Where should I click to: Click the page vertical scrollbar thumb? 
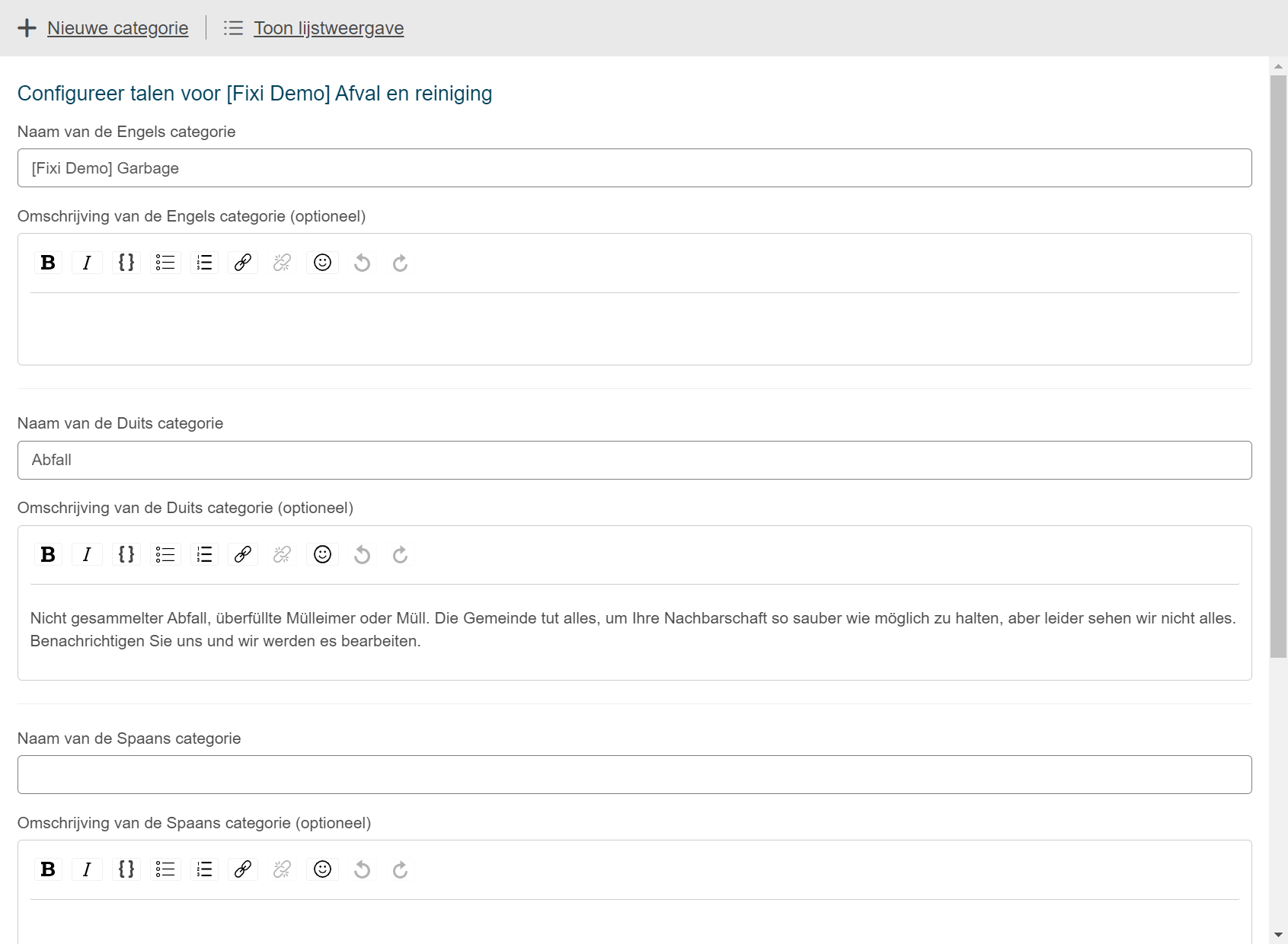point(1278,365)
